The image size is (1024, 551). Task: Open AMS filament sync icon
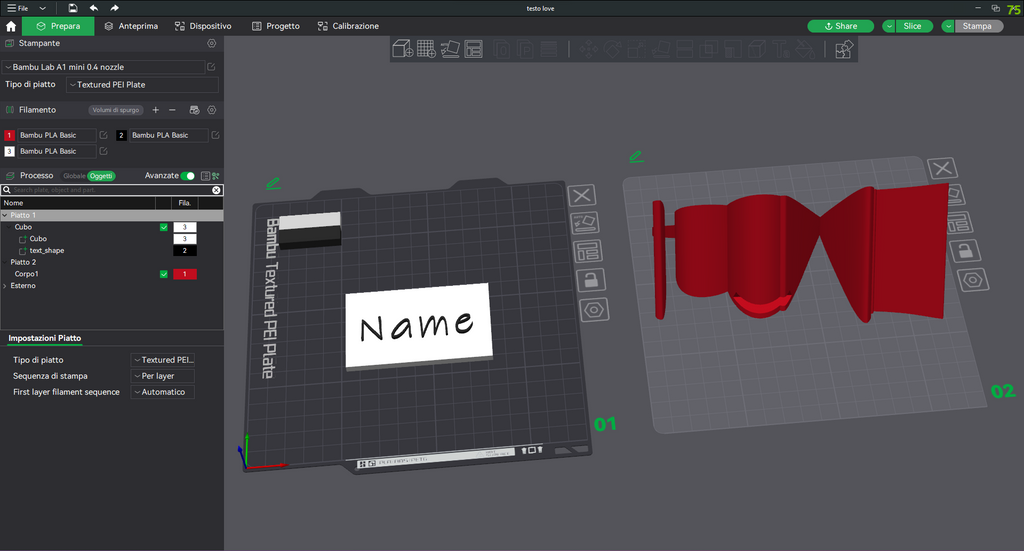pyautogui.click(x=194, y=110)
